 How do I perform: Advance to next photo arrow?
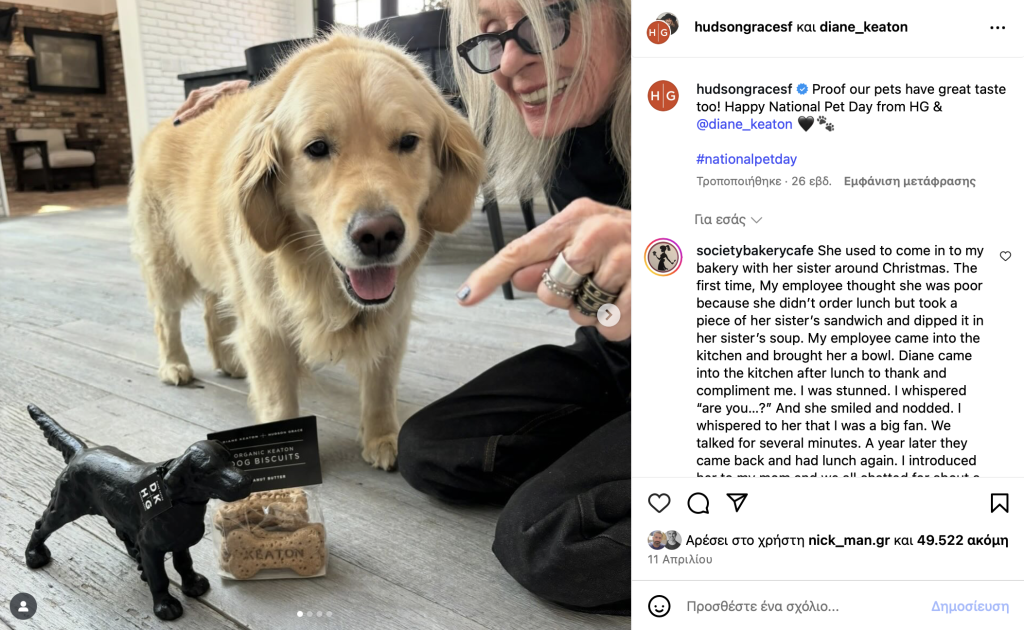(608, 315)
